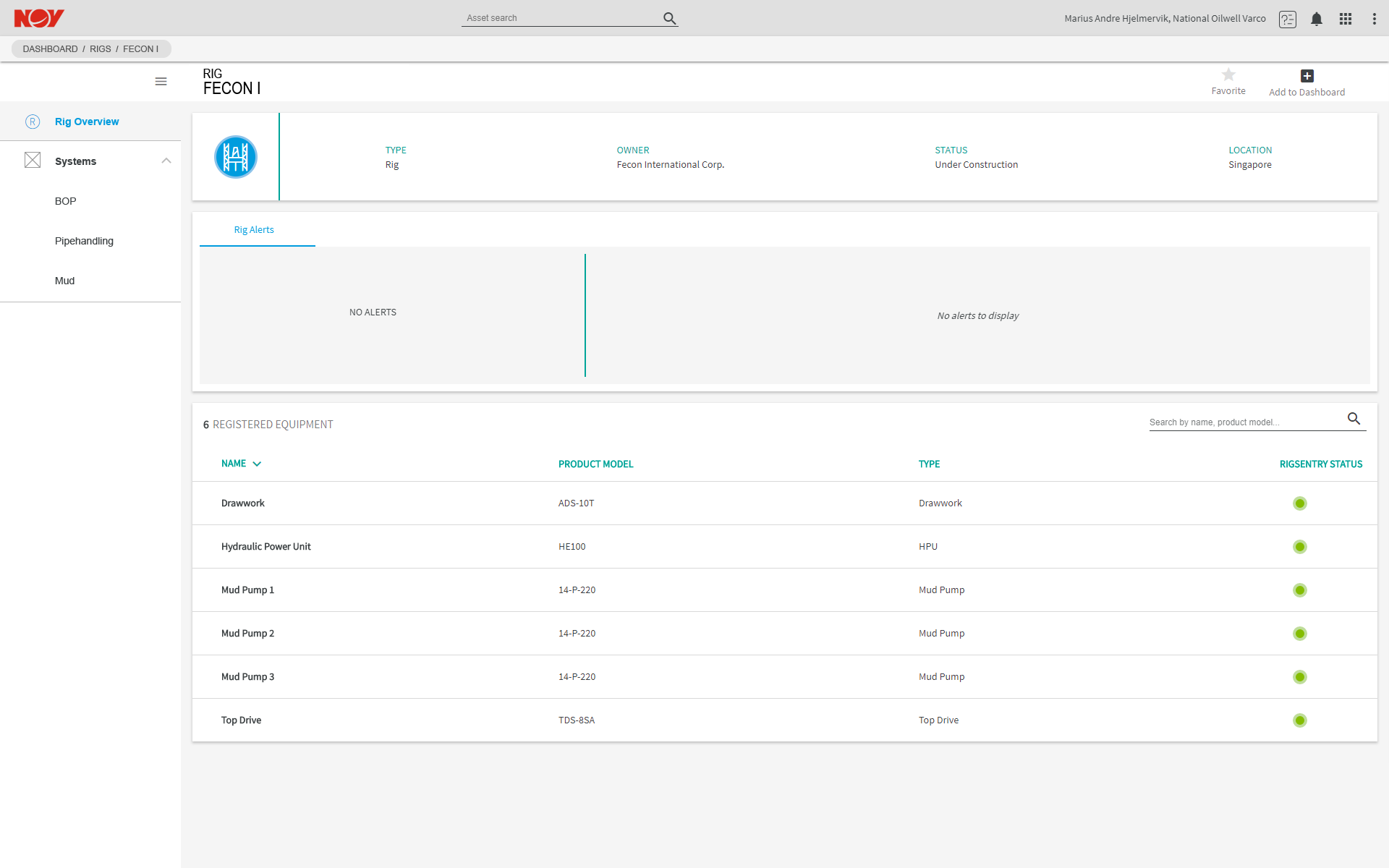This screenshot has width=1389, height=868.
Task: Open the vertical three-dot options menu
Action: coord(1375,19)
